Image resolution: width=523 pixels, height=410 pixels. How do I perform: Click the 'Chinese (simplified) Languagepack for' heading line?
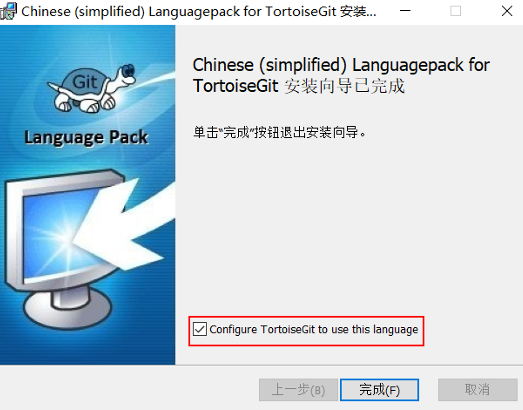point(341,65)
